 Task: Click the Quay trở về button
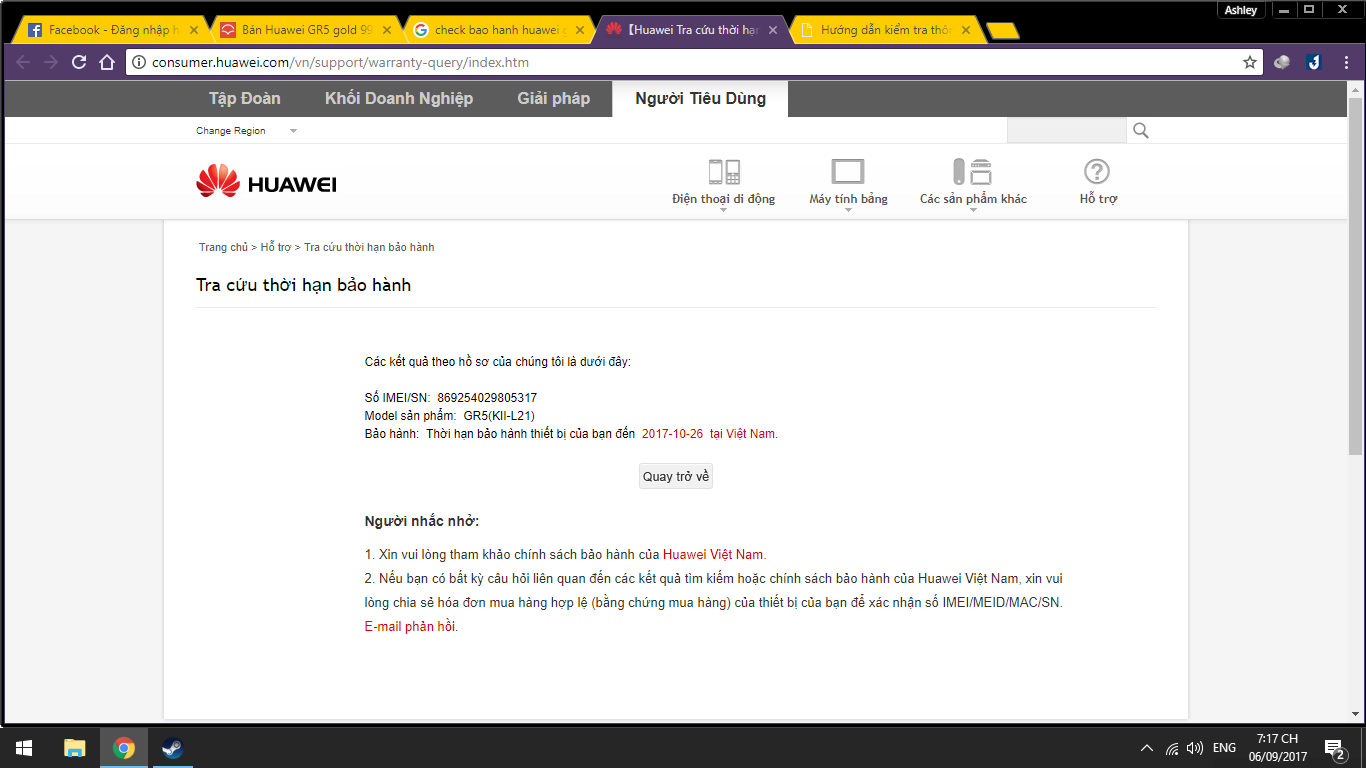676,476
